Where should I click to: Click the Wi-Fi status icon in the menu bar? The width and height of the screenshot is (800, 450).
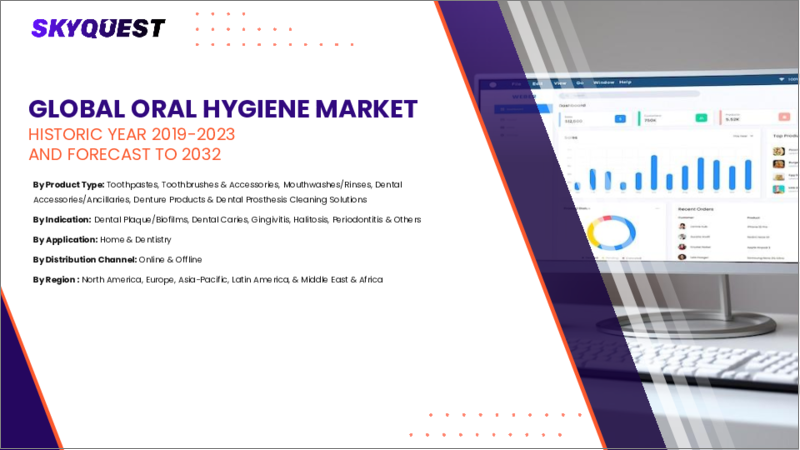click(x=779, y=79)
